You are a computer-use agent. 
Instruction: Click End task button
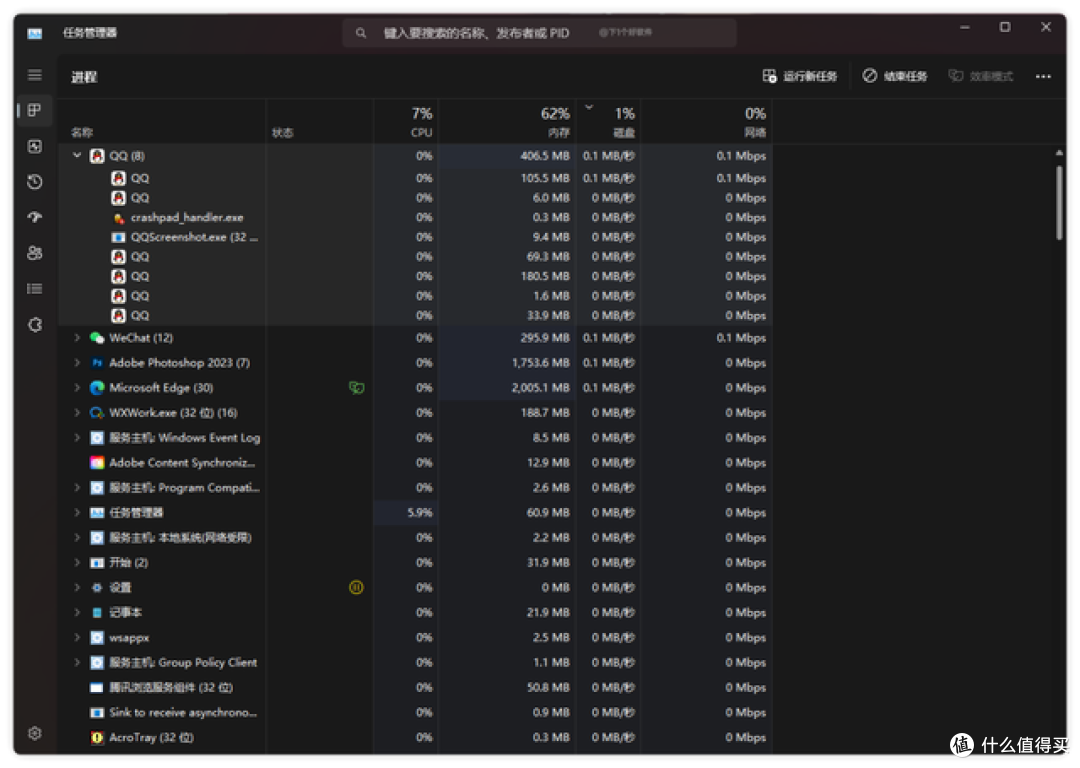895,76
